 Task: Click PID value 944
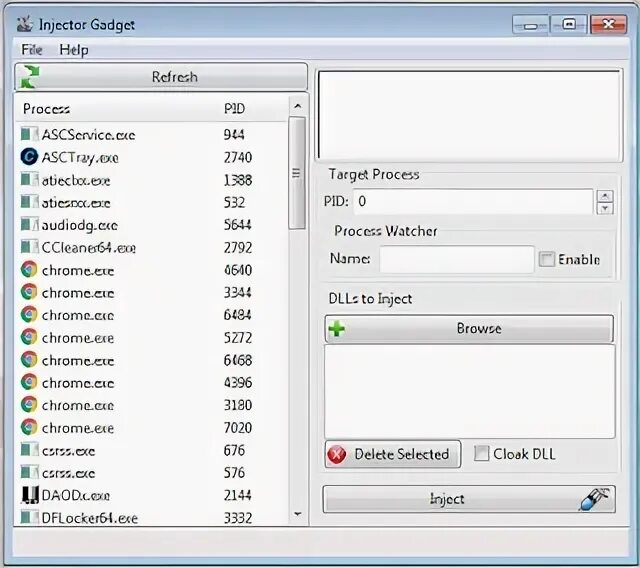coord(234,134)
